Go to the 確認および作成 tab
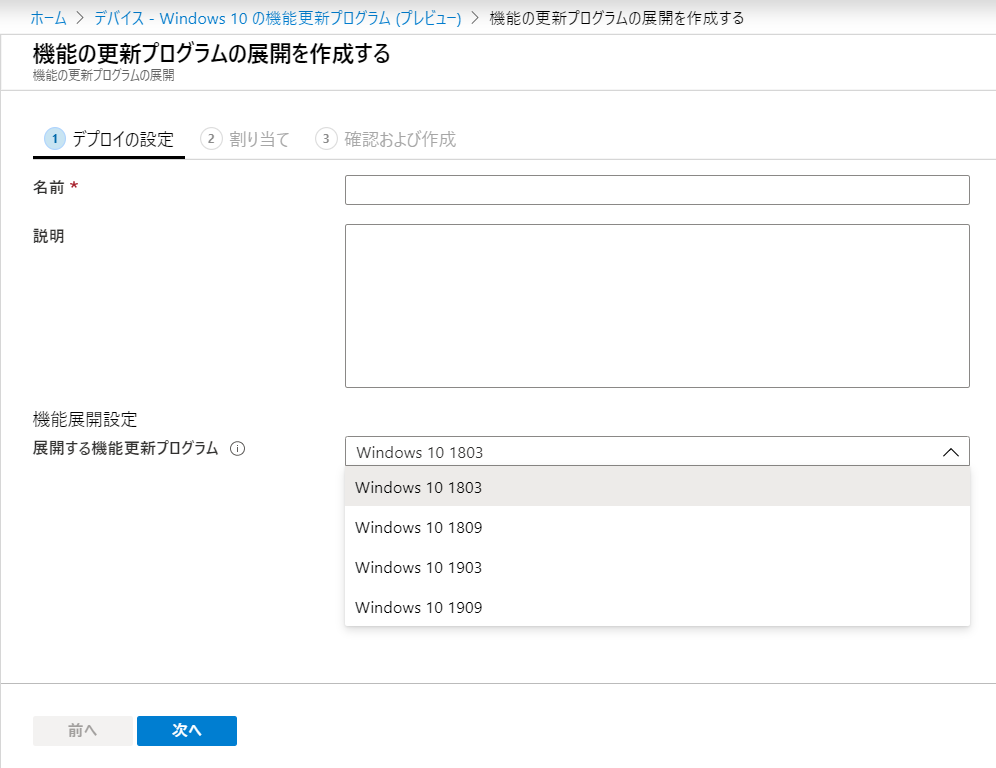The height and width of the screenshot is (768, 996). [x=386, y=139]
